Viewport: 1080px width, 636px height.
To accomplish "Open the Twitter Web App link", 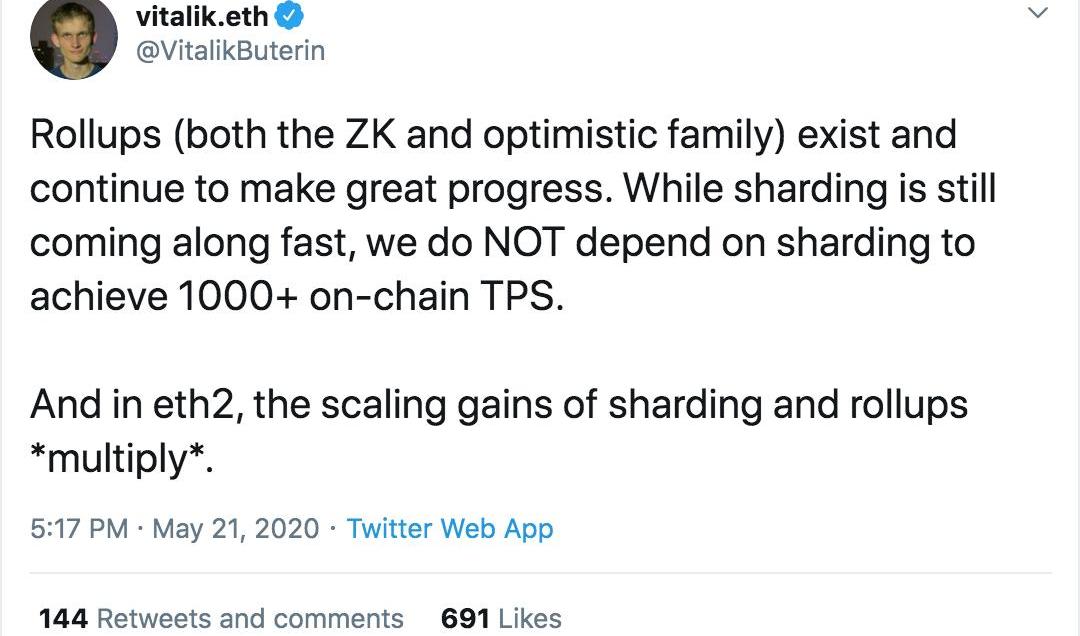I will (x=450, y=528).
